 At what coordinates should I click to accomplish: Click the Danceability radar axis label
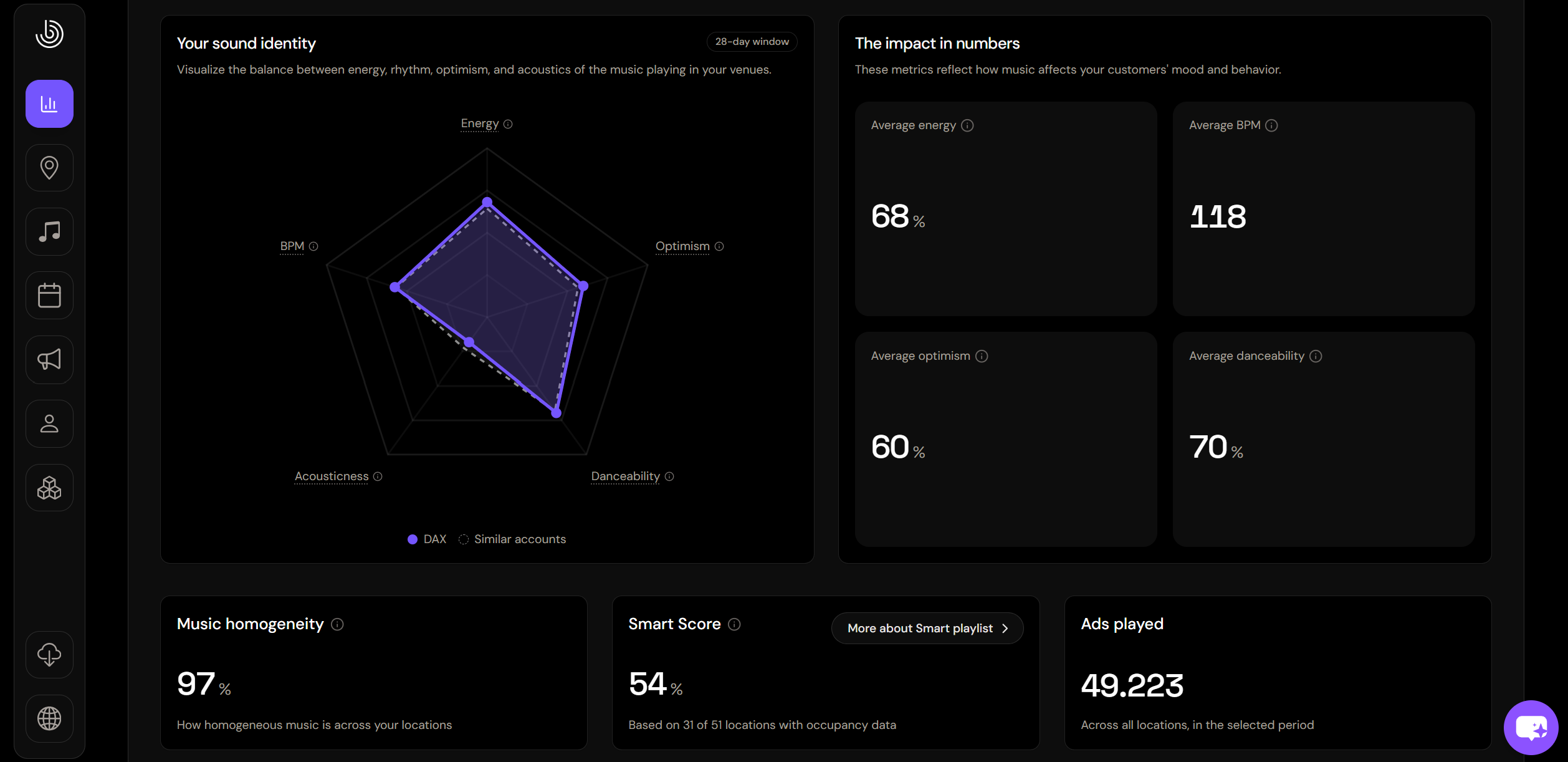(x=625, y=476)
